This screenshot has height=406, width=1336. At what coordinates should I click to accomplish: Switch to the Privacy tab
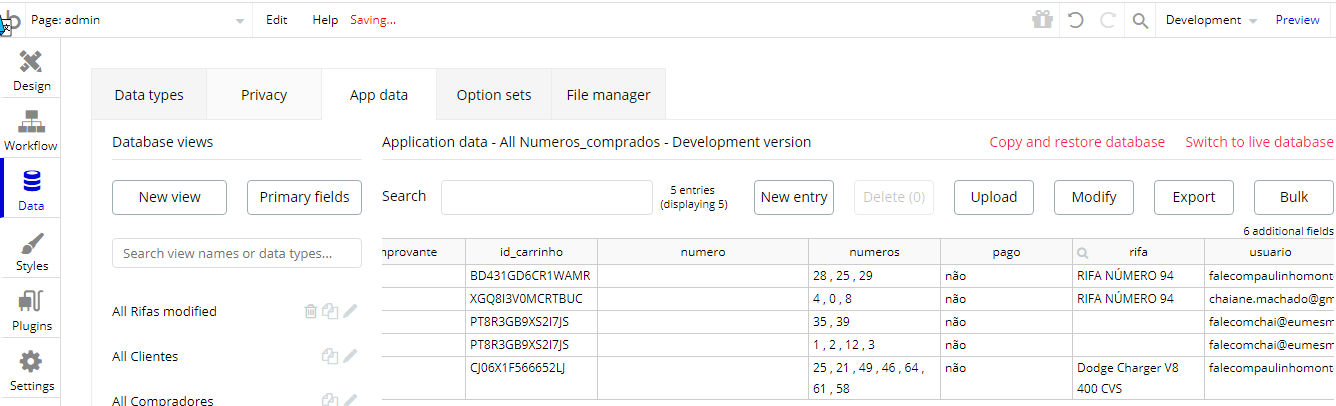tap(264, 95)
